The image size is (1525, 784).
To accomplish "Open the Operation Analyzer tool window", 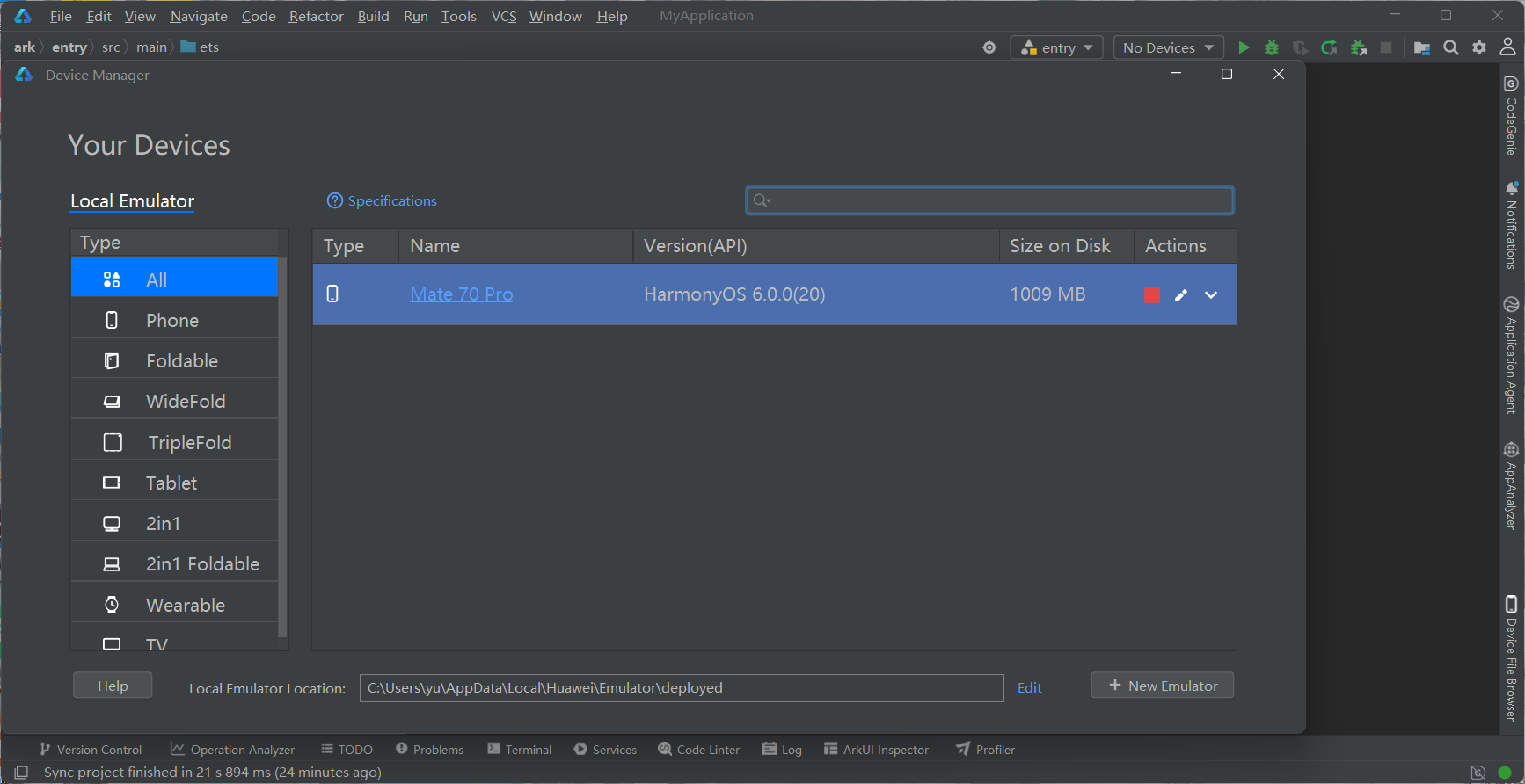I will [232, 749].
